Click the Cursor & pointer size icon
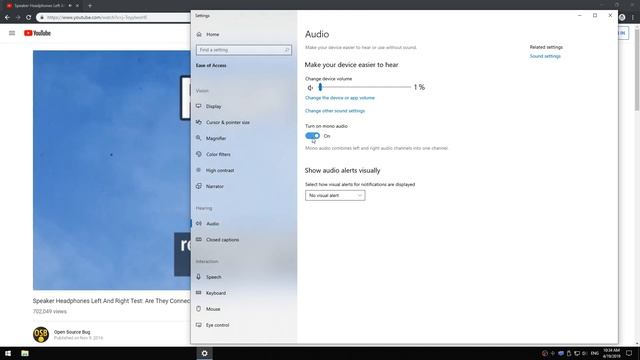The width and height of the screenshot is (640, 360). [199, 122]
